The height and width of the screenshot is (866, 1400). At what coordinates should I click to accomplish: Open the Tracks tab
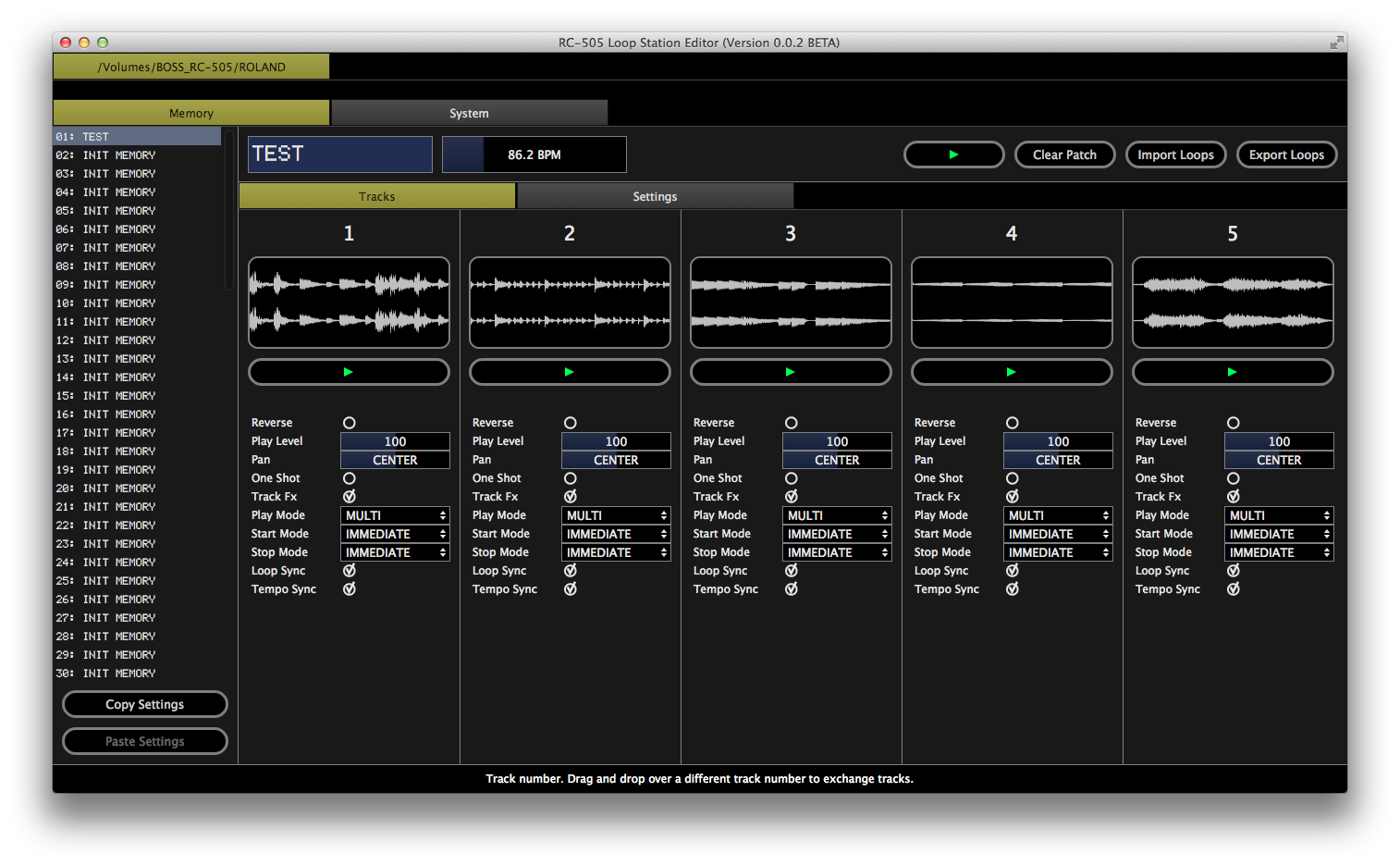[x=376, y=196]
